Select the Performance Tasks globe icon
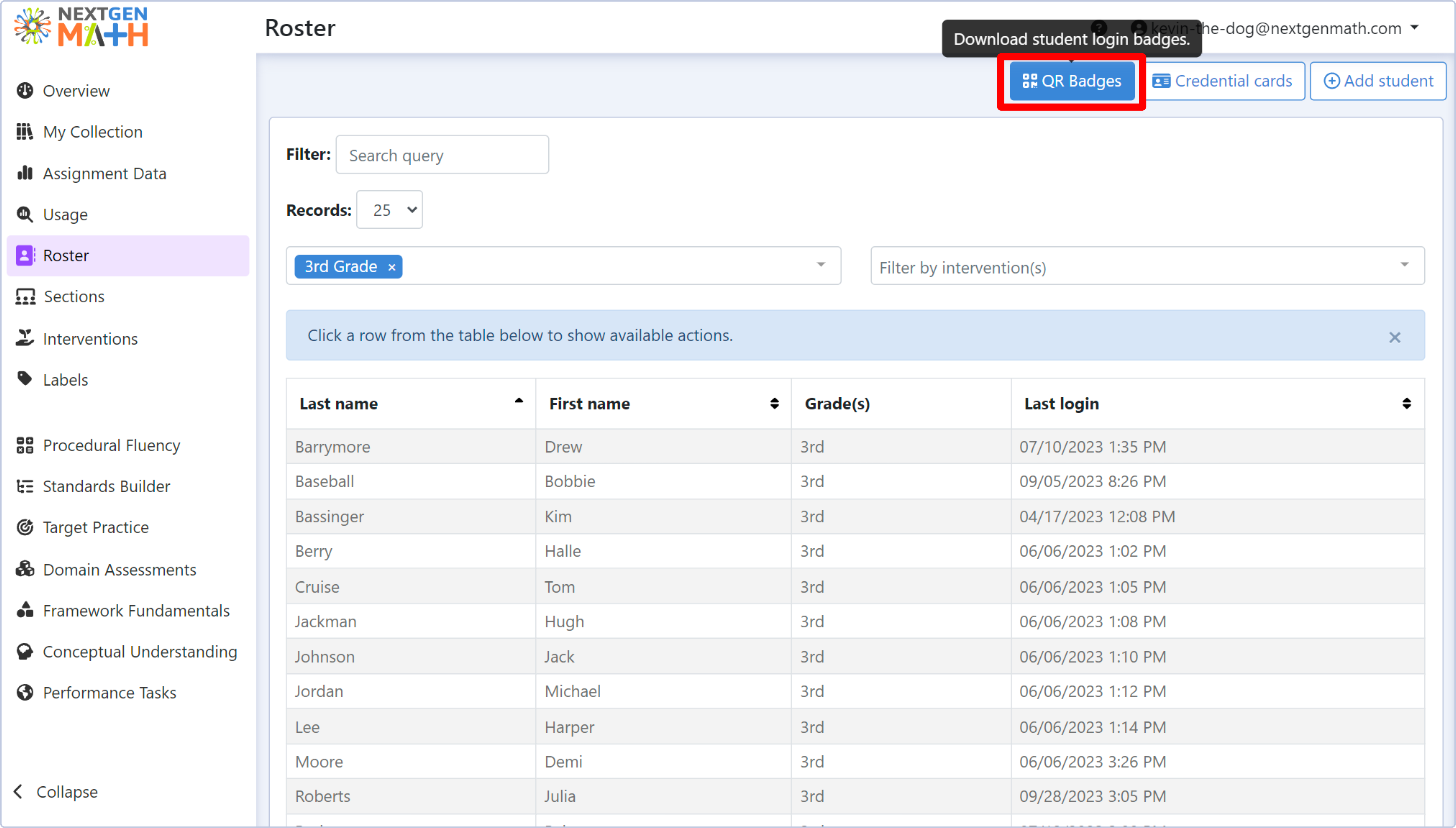The height and width of the screenshot is (828, 1456). [24, 692]
